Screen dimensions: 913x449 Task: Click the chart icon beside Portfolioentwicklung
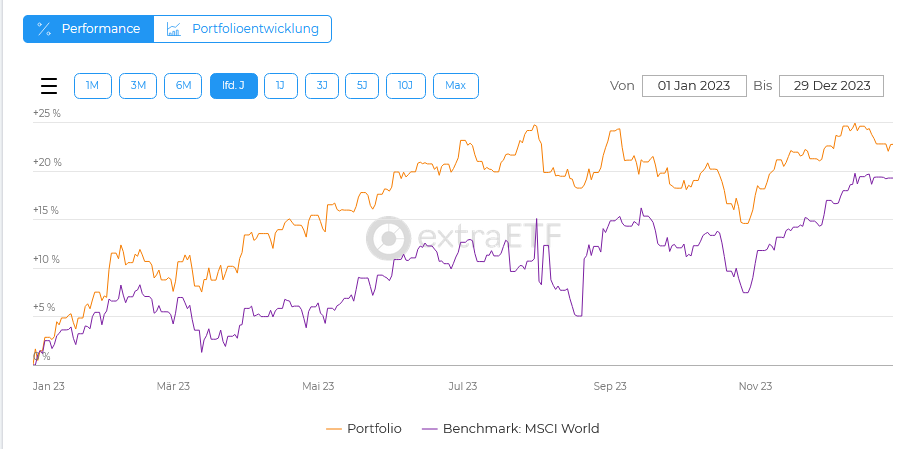(x=174, y=29)
